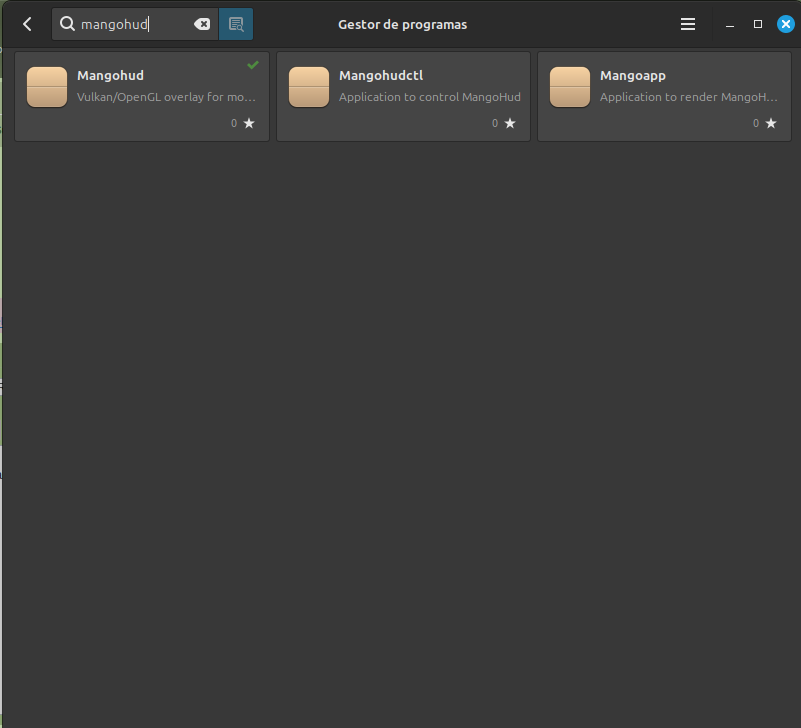801x728 pixels.
Task: Minimize the Gestor de programas window
Action: click(x=730, y=25)
